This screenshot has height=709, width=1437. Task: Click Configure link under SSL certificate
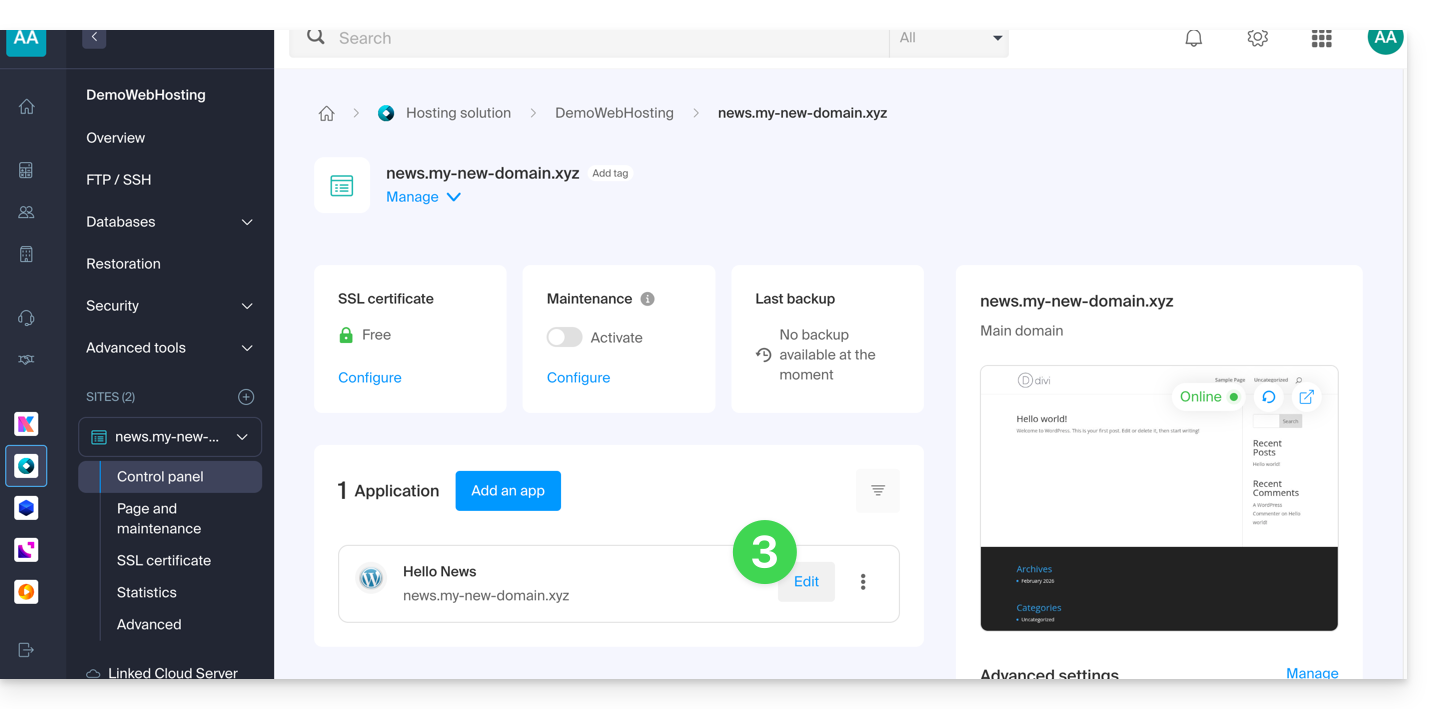370,378
